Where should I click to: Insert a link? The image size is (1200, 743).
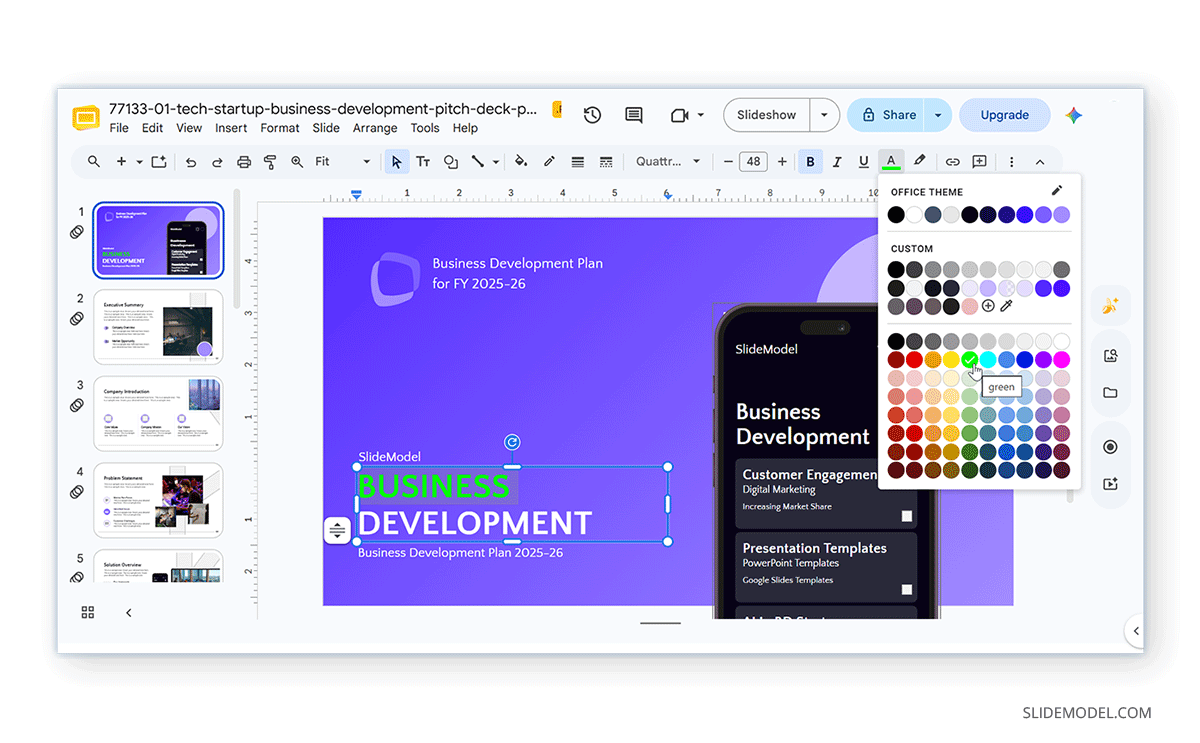tap(953, 161)
